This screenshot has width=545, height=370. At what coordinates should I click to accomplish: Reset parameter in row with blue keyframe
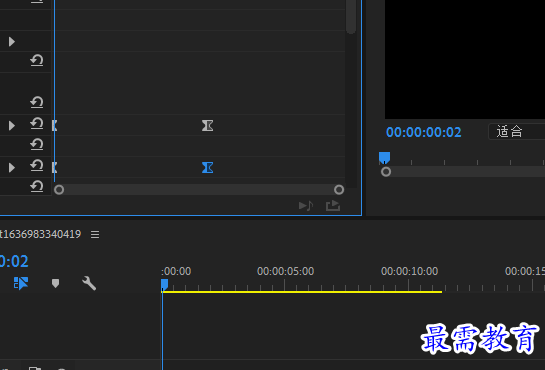point(36,165)
